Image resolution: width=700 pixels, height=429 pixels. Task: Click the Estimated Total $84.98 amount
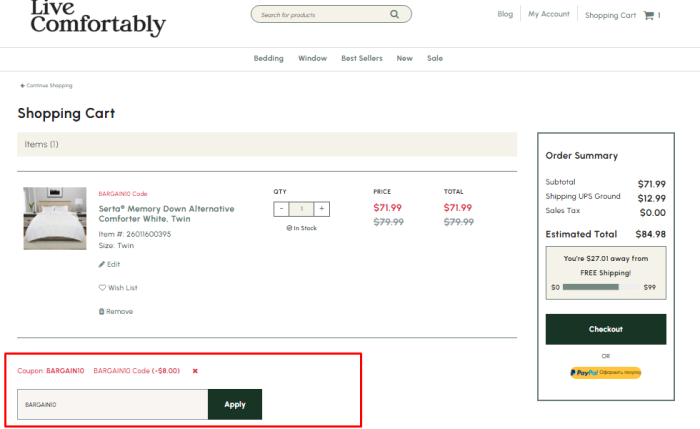coord(650,234)
